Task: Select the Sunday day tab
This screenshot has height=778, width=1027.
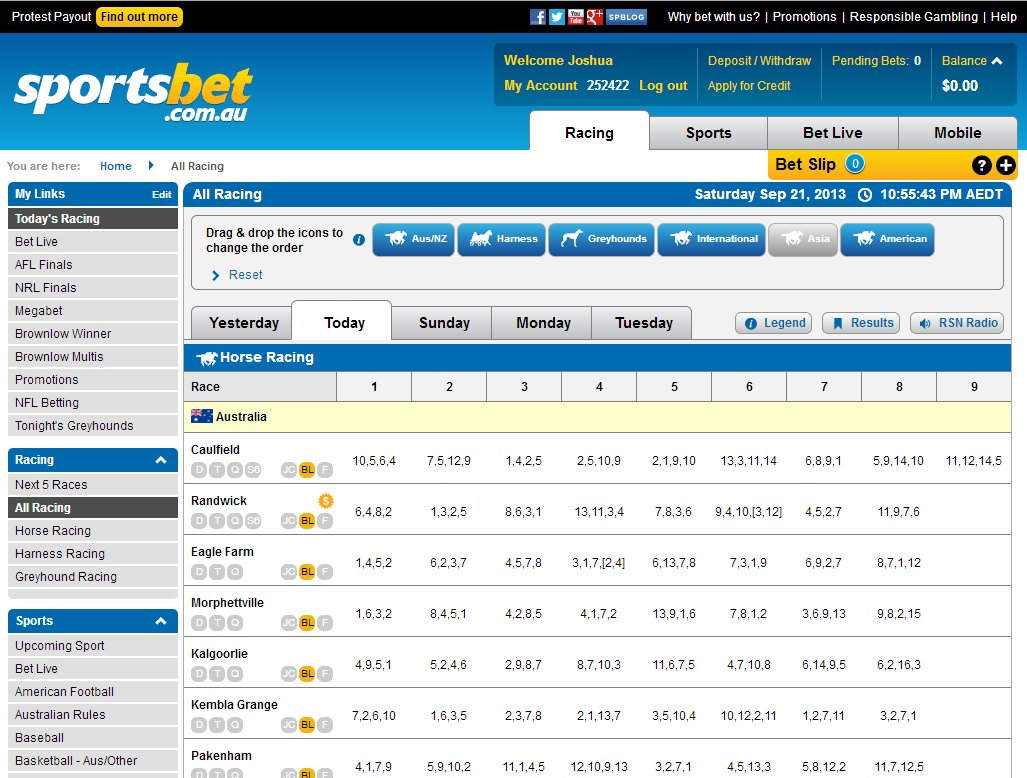Action: (x=444, y=323)
